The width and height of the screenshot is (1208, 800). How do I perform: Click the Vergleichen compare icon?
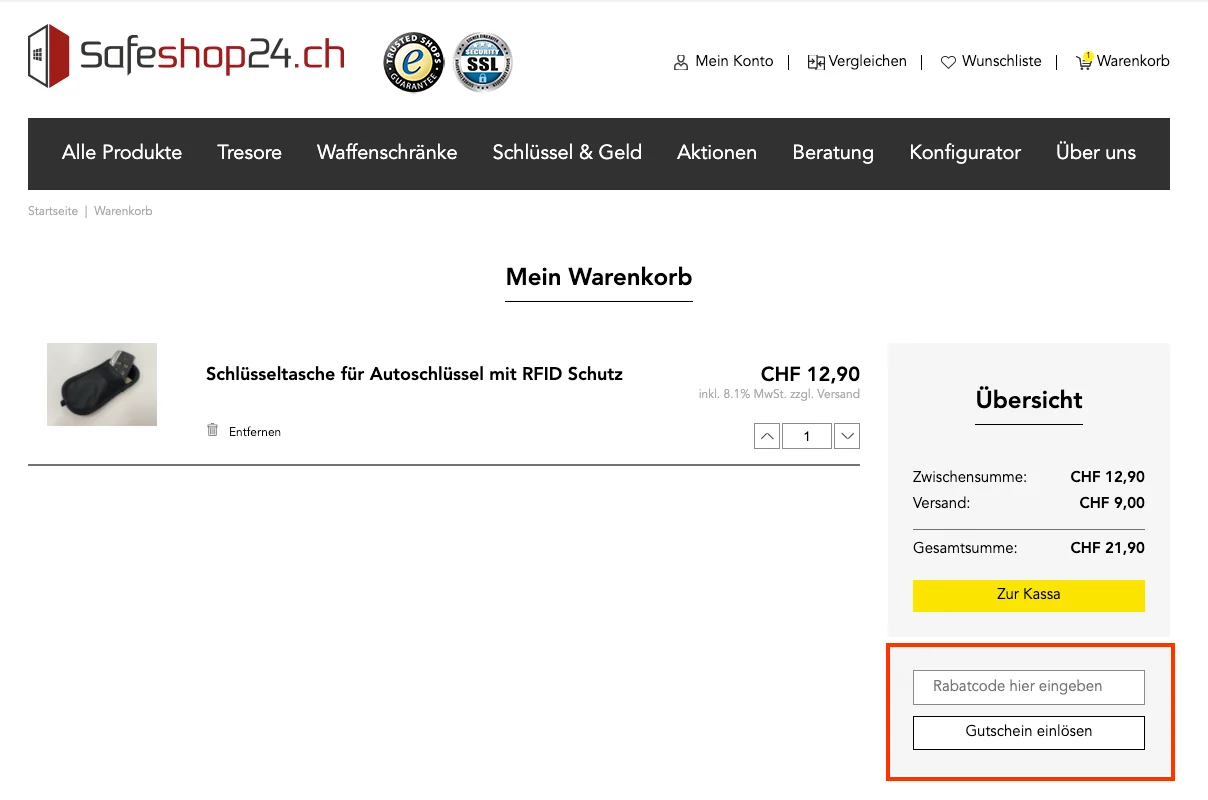click(818, 61)
